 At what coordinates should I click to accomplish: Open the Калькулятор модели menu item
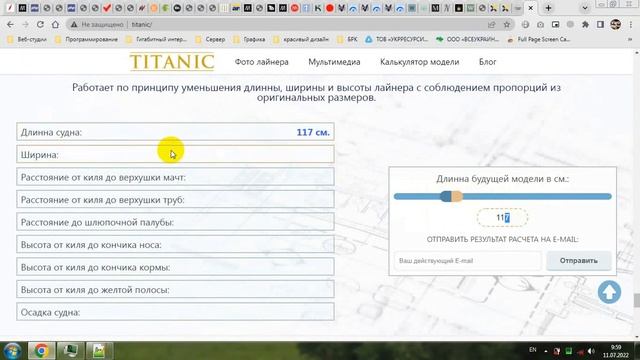tap(420, 62)
